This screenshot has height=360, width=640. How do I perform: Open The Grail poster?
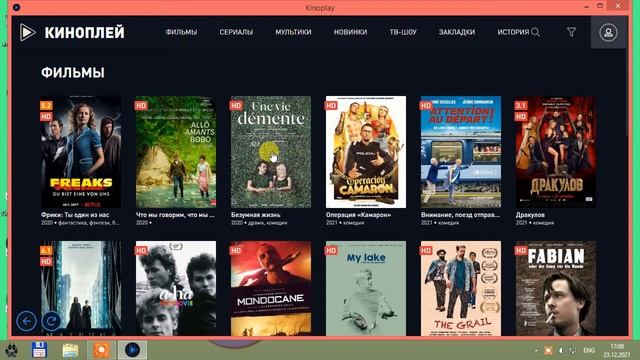tap(461, 288)
